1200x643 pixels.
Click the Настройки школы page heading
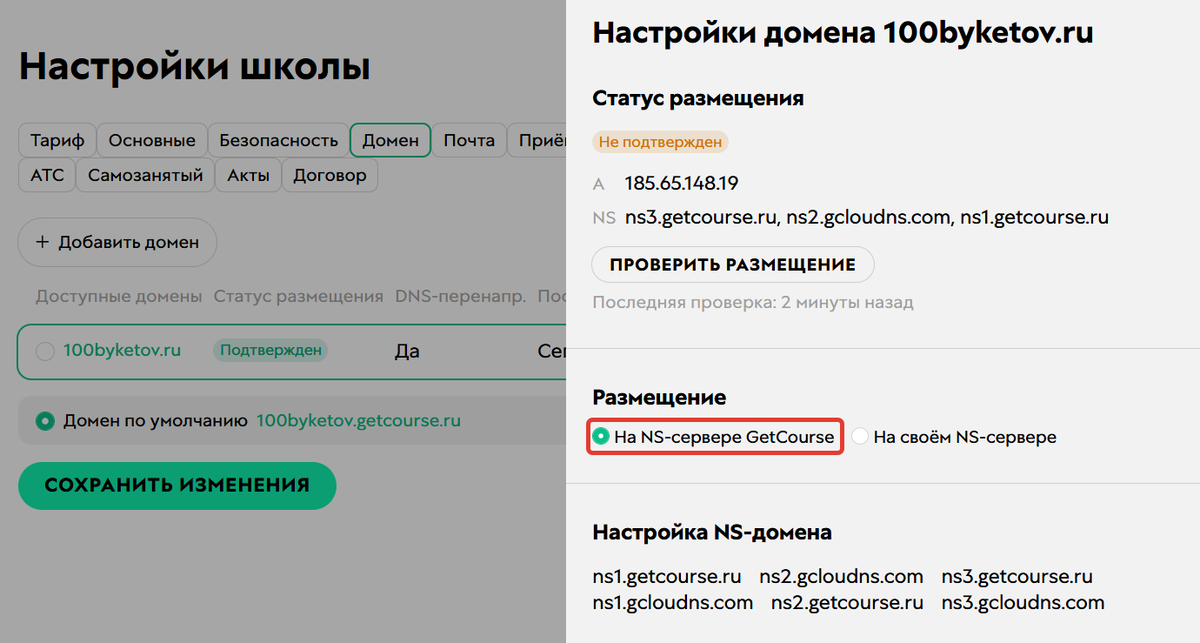[x=195, y=67]
